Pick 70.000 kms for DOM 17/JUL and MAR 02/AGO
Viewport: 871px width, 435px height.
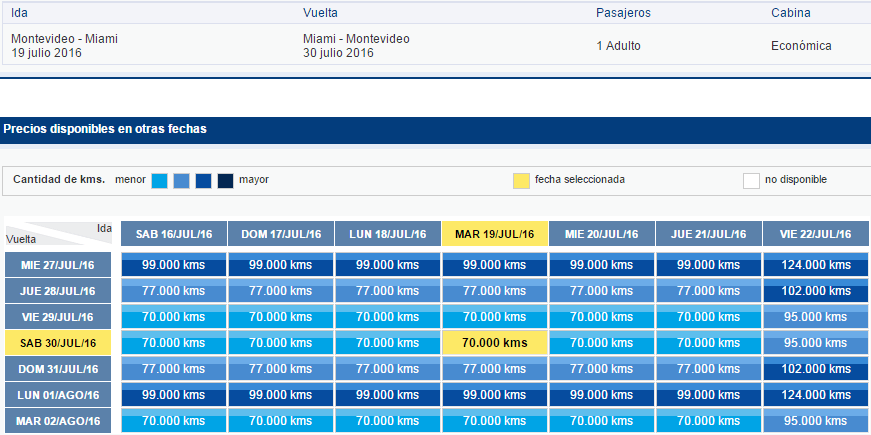tap(281, 421)
